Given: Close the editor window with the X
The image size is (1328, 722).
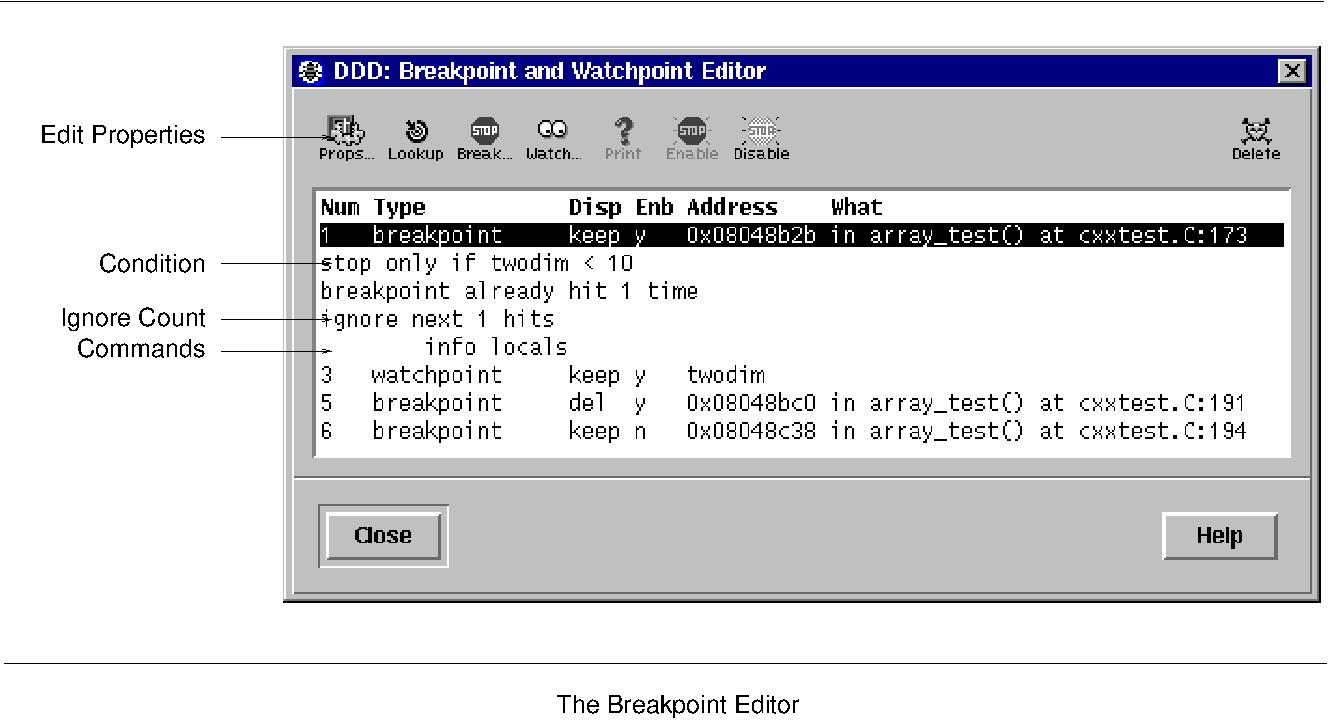Looking at the screenshot, I should point(1293,71).
